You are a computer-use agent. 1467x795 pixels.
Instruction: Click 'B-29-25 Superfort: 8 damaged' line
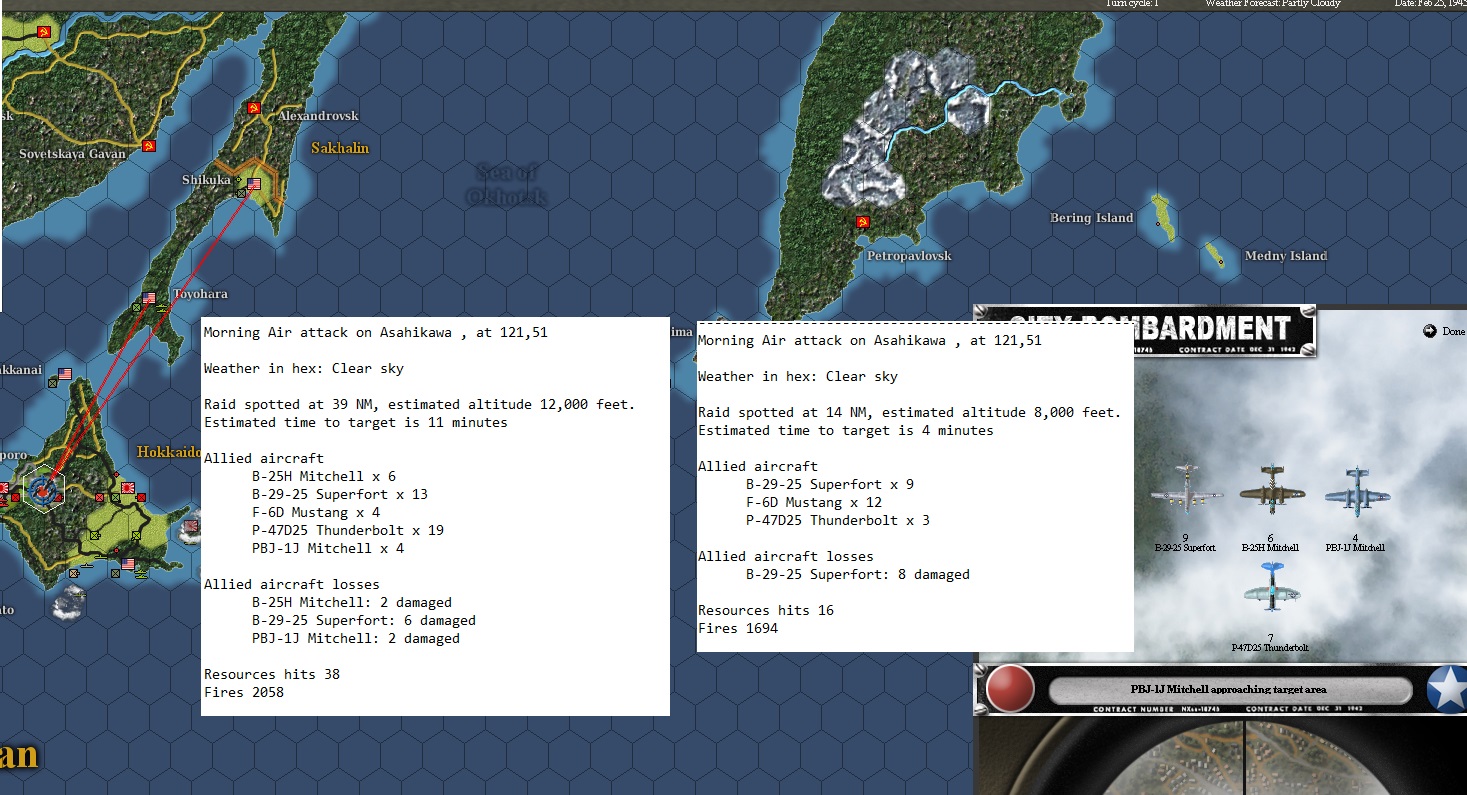pyautogui.click(x=858, y=574)
